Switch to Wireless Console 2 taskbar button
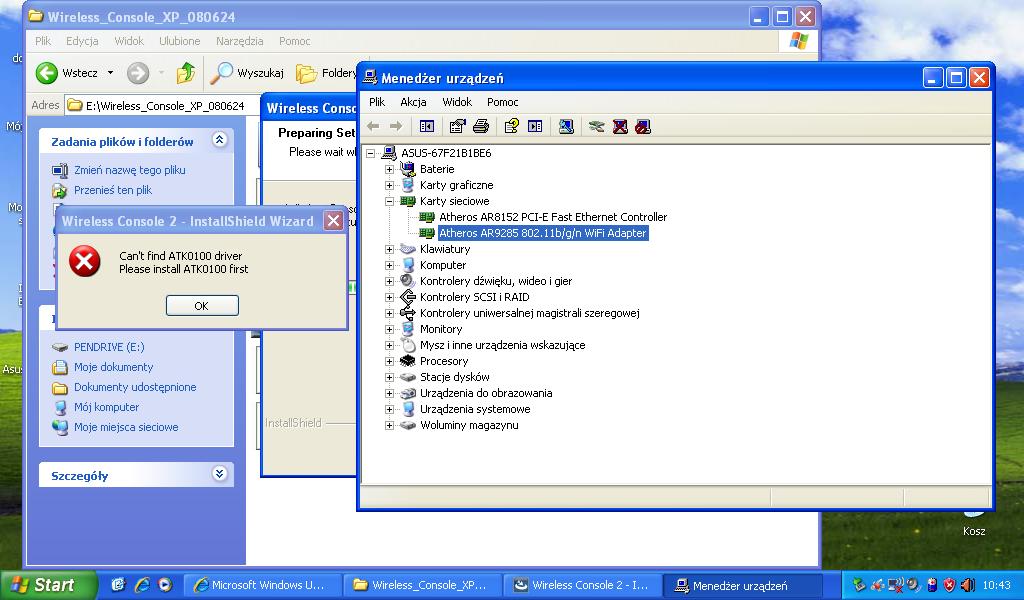This screenshot has width=1024, height=600. point(583,586)
